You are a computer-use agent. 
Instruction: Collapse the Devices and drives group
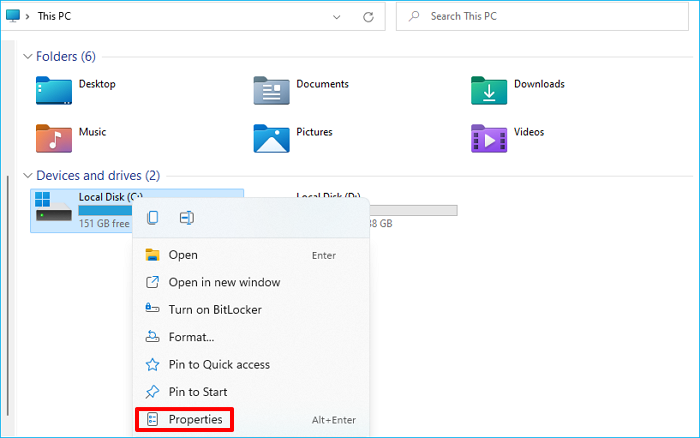coord(27,176)
